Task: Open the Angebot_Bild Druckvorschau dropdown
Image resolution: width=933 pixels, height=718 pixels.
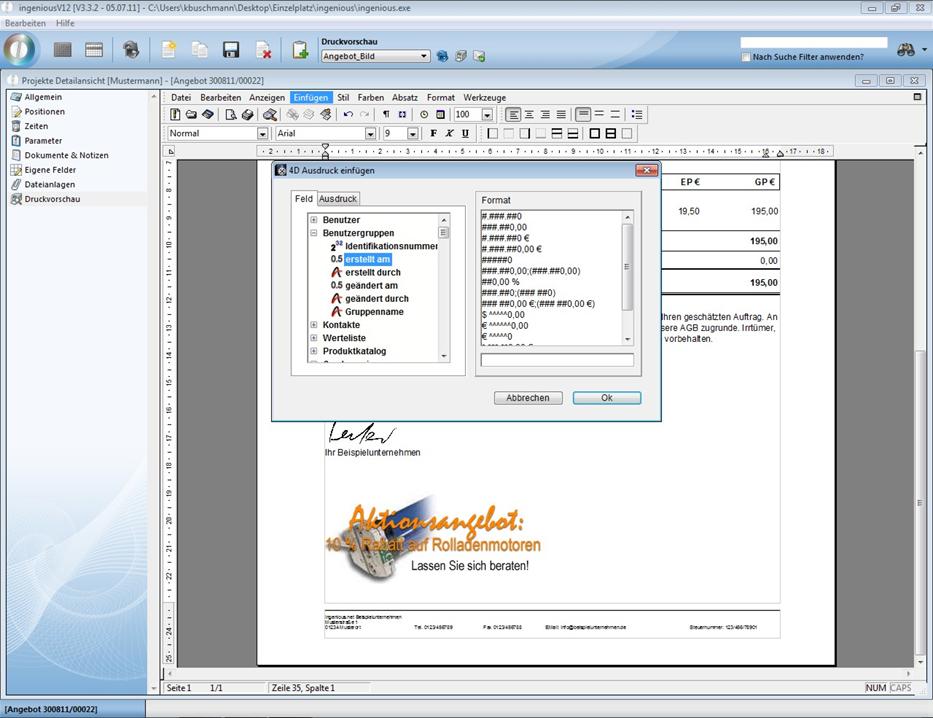Action: tap(425, 57)
